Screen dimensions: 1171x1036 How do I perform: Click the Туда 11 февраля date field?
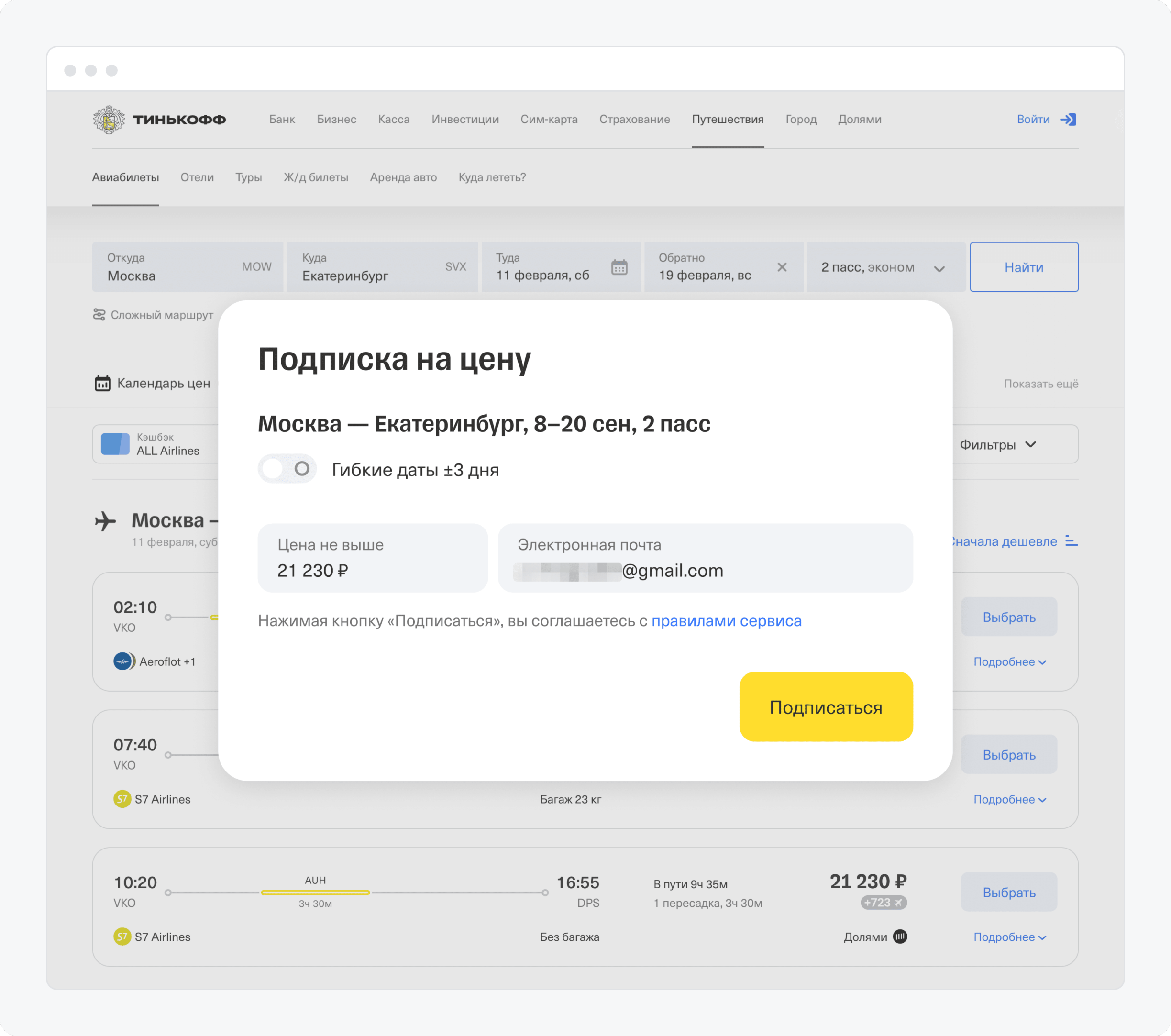(562, 267)
